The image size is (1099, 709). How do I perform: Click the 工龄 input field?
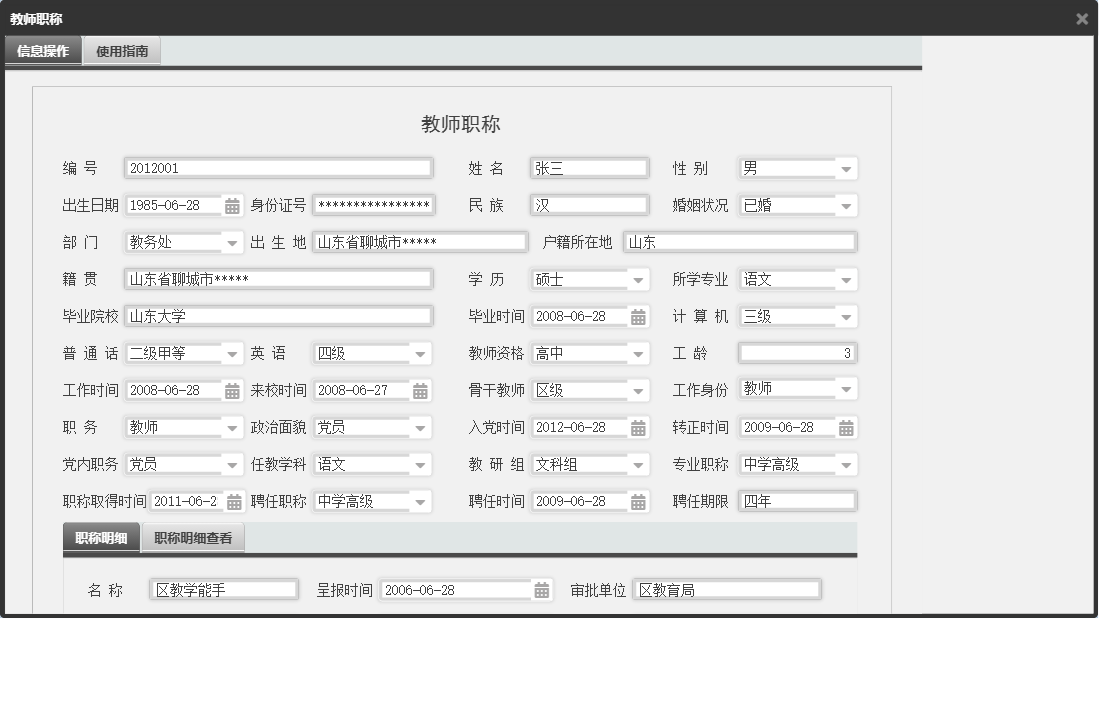[795, 353]
